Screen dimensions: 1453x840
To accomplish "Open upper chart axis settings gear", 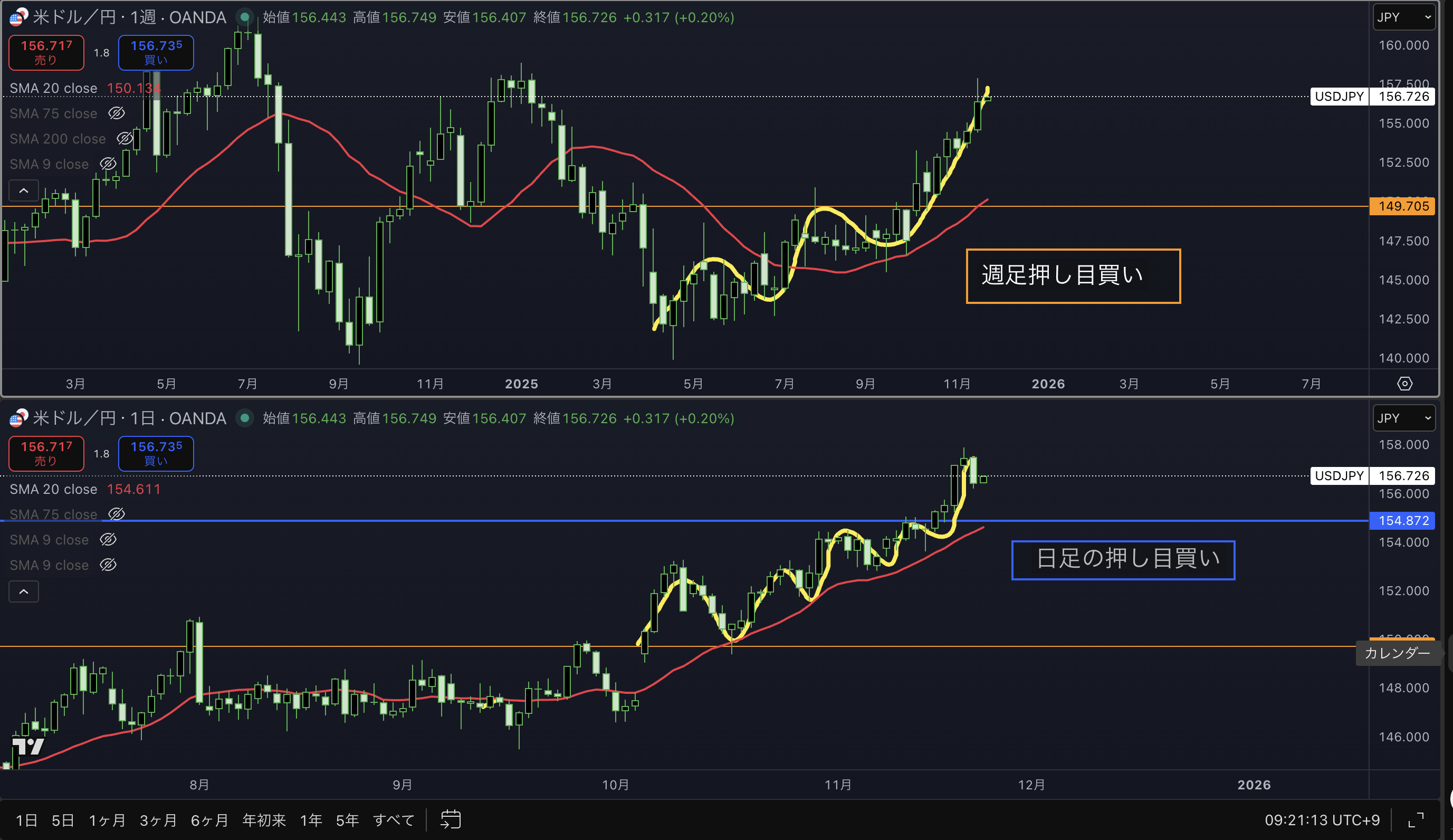I will tap(1404, 384).
